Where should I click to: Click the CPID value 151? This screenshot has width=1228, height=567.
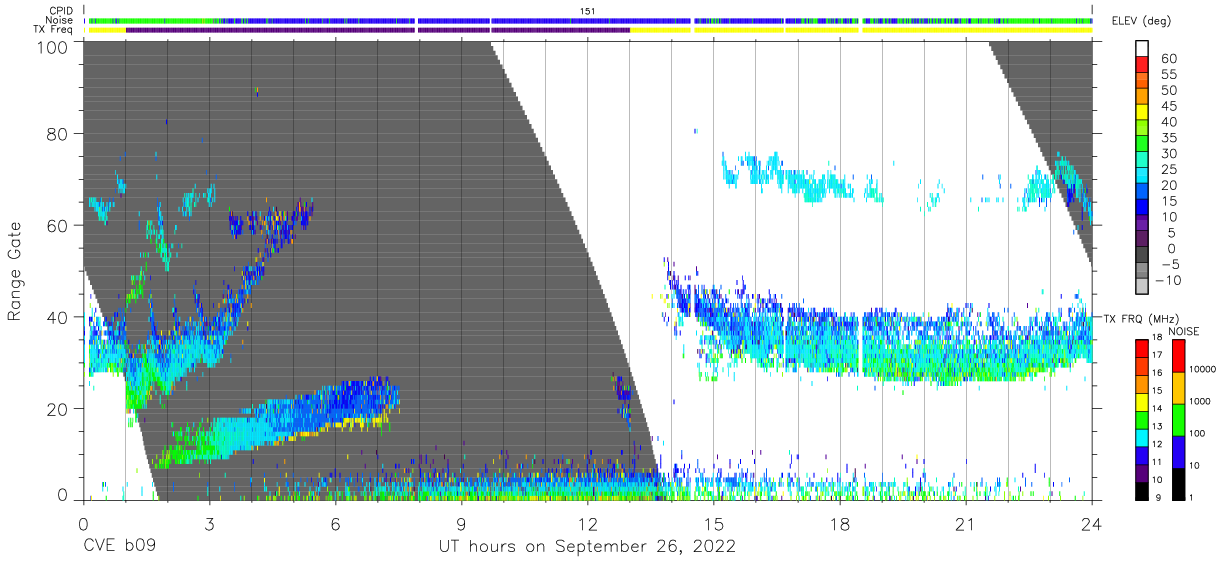tap(588, 11)
